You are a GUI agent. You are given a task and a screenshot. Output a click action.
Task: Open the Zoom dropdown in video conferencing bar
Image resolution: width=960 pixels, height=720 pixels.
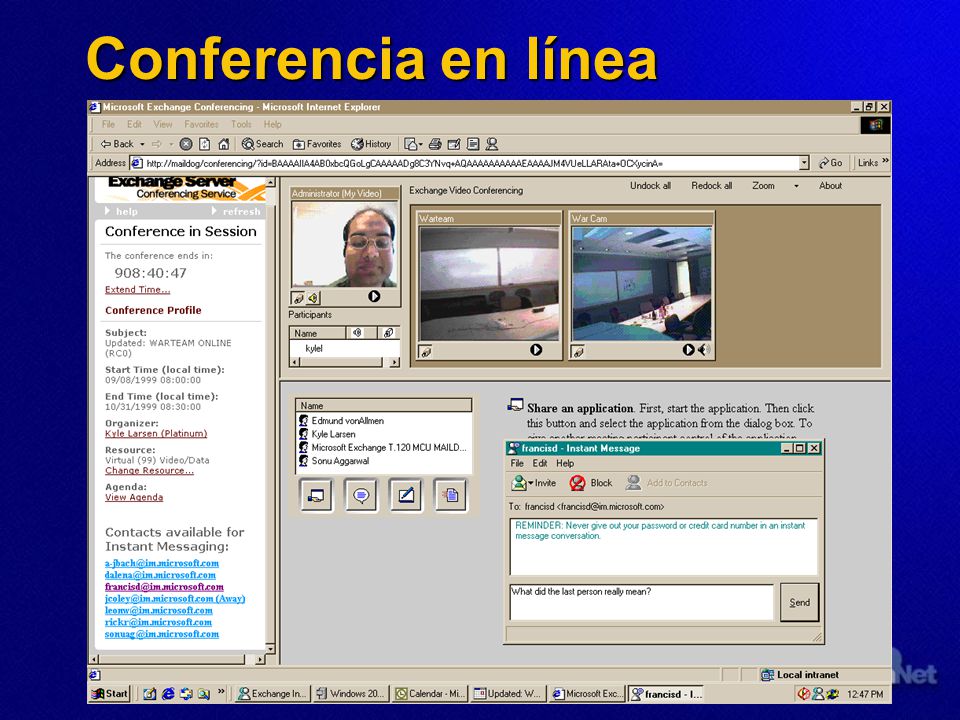[796, 186]
